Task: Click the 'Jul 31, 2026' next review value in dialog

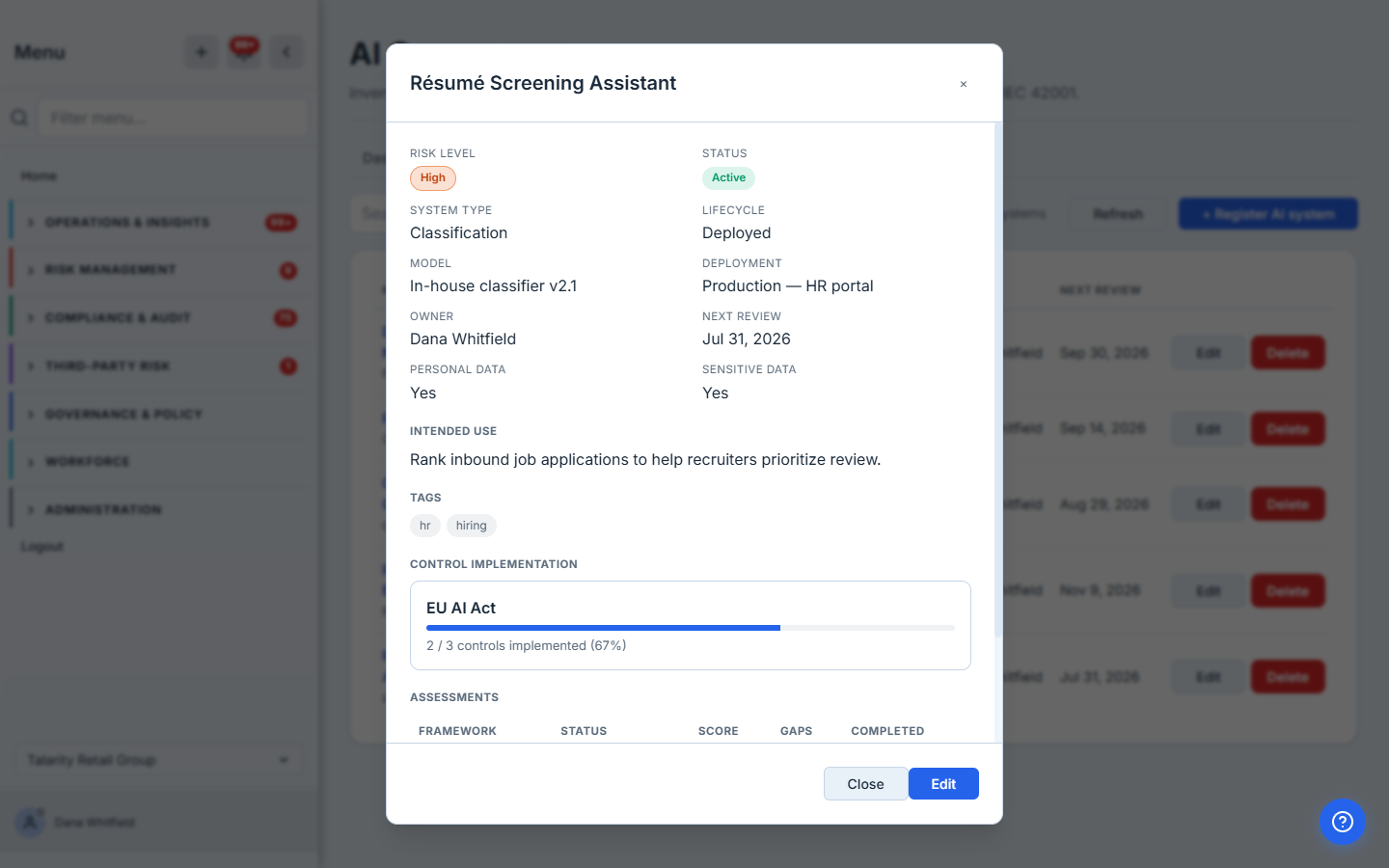Action: (747, 339)
